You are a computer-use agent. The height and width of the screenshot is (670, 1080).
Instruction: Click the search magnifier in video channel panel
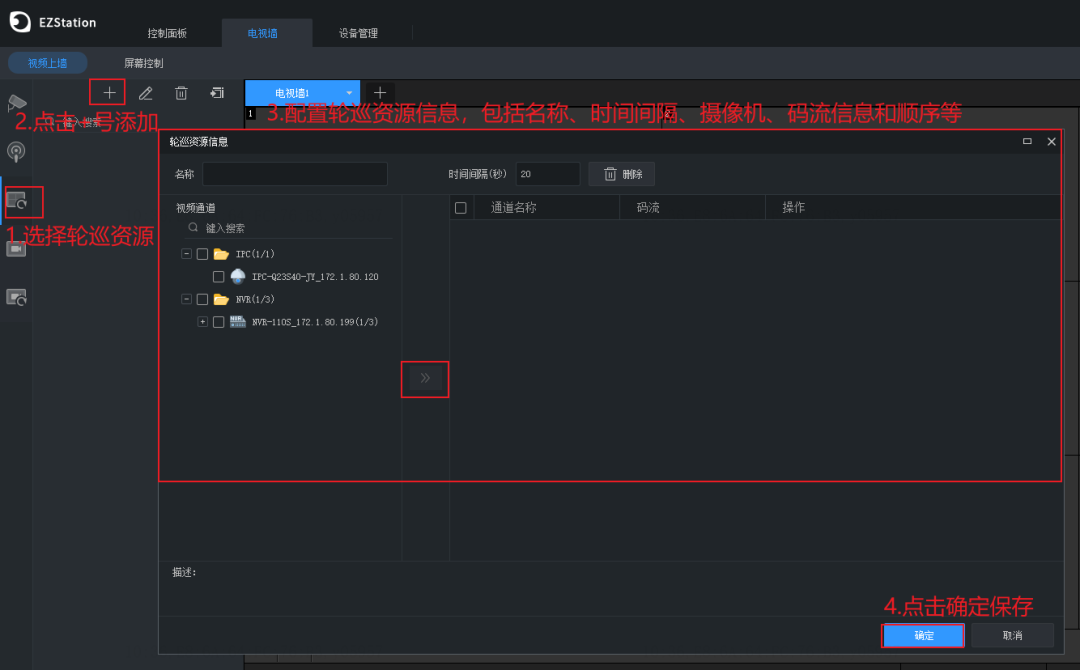click(194, 227)
